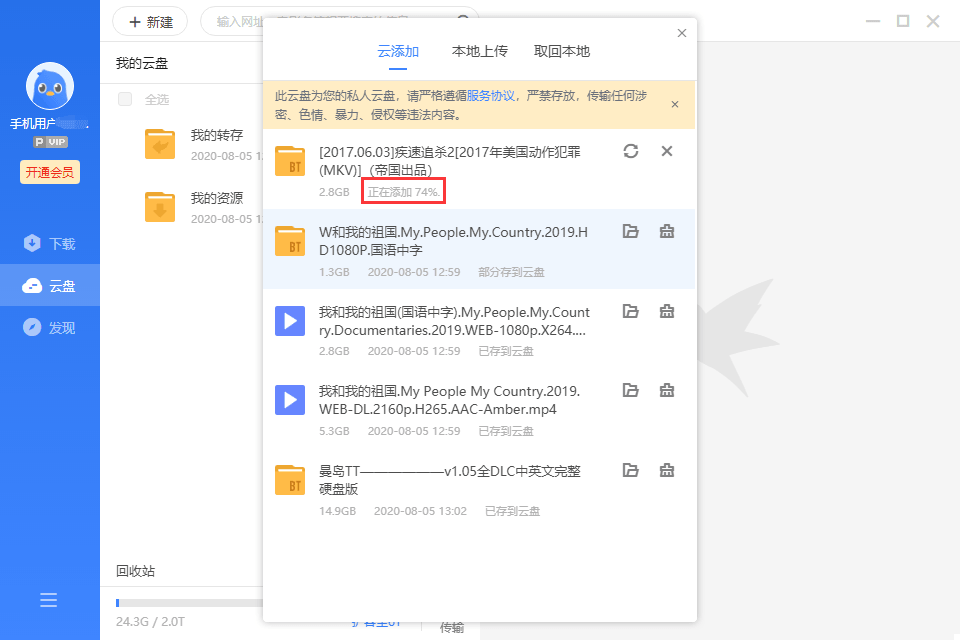This screenshot has width=960, height=640.
Task: Toggle the 全选 select-all checkbox
Action: pyautogui.click(x=125, y=99)
